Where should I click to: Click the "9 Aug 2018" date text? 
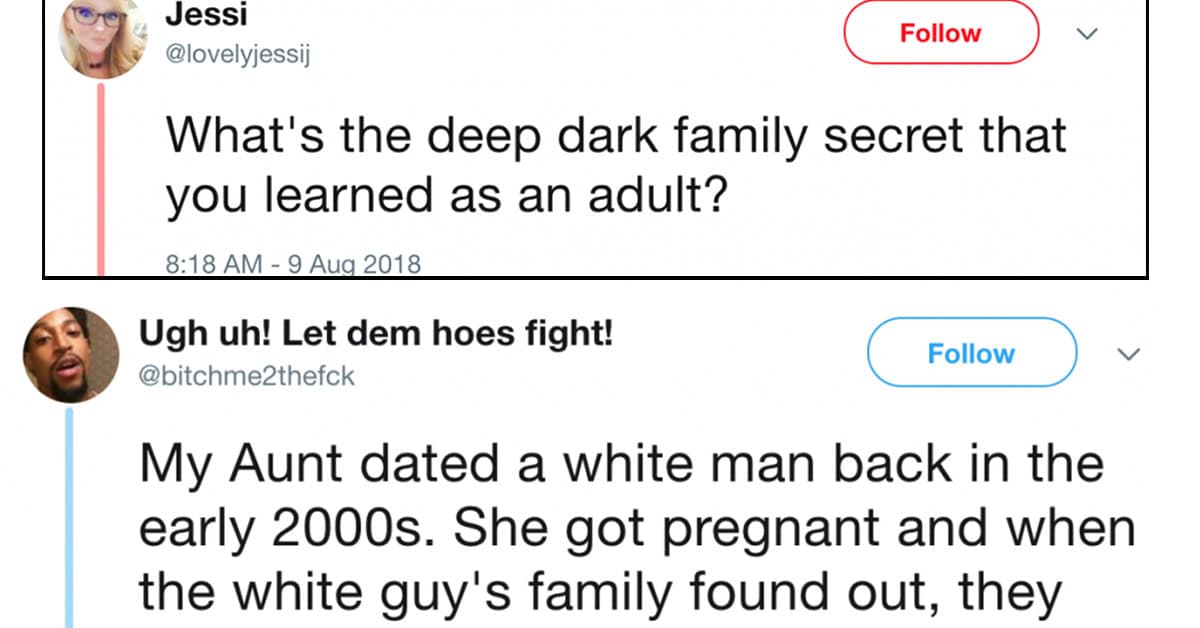pyautogui.click(x=354, y=265)
